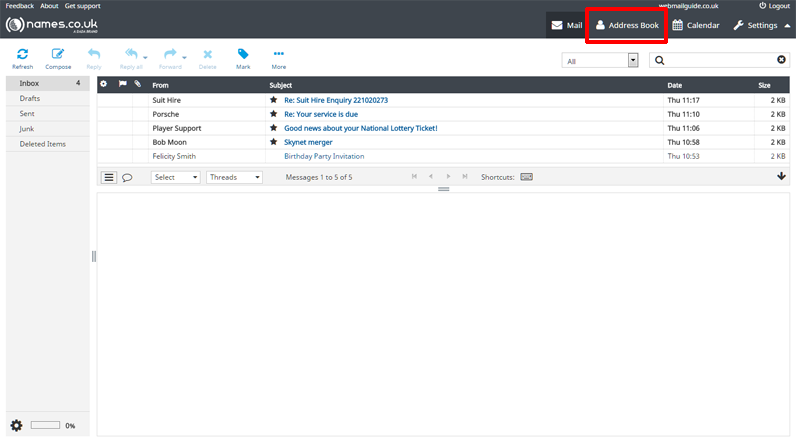Select the Drafts folder

pyautogui.click(x=48, y=99)
